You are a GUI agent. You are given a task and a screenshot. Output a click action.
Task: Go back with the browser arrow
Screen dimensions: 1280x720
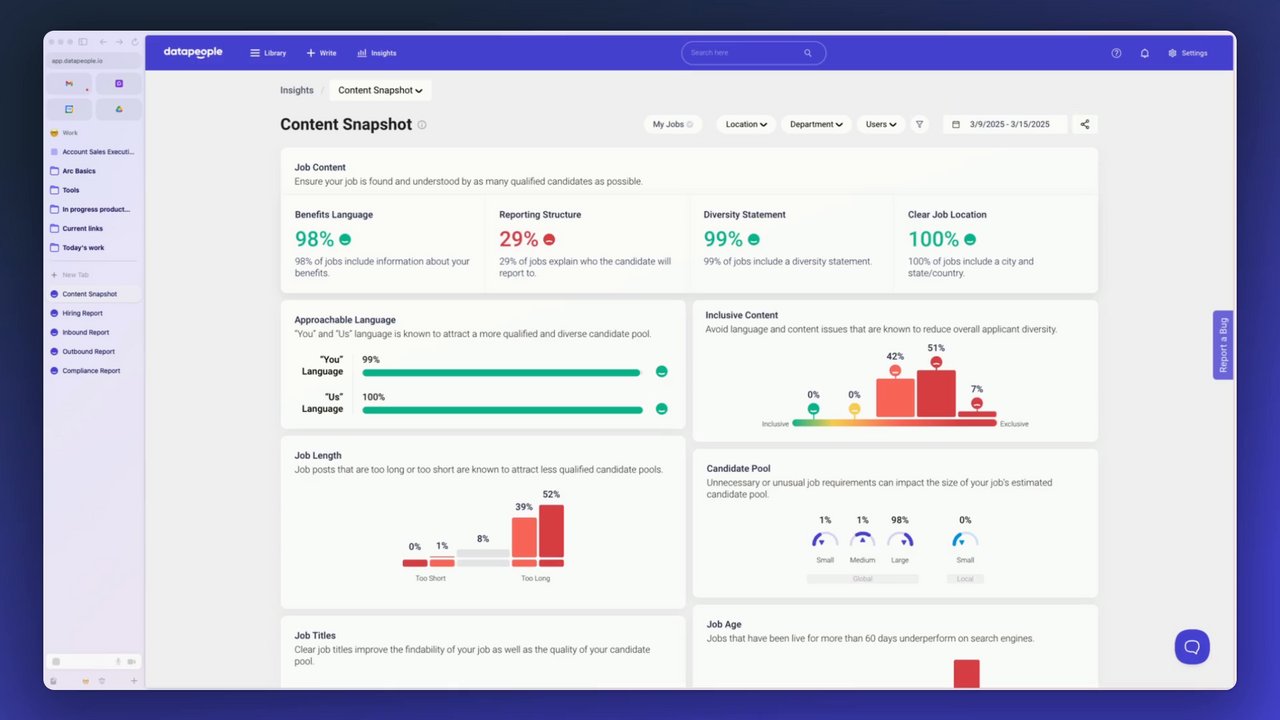tap(102, 42)
